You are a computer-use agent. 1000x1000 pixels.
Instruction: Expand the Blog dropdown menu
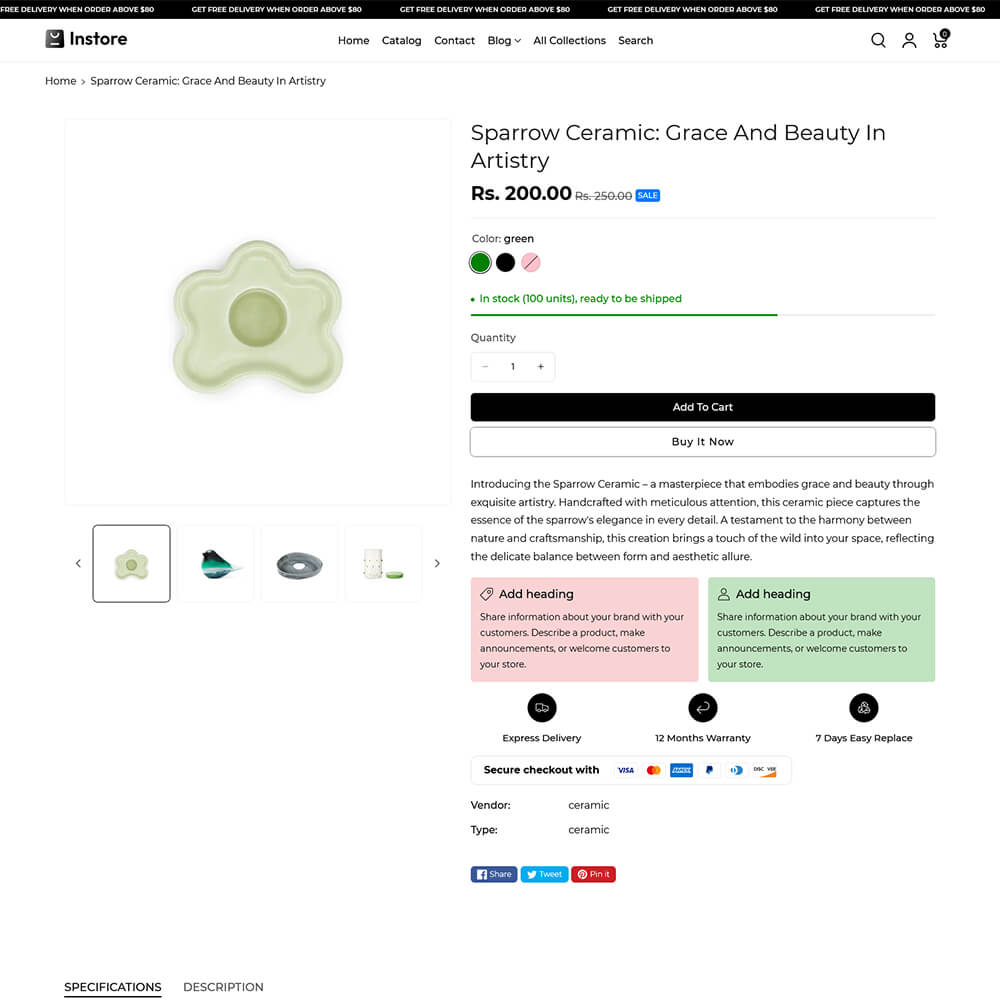click(504, 41)
